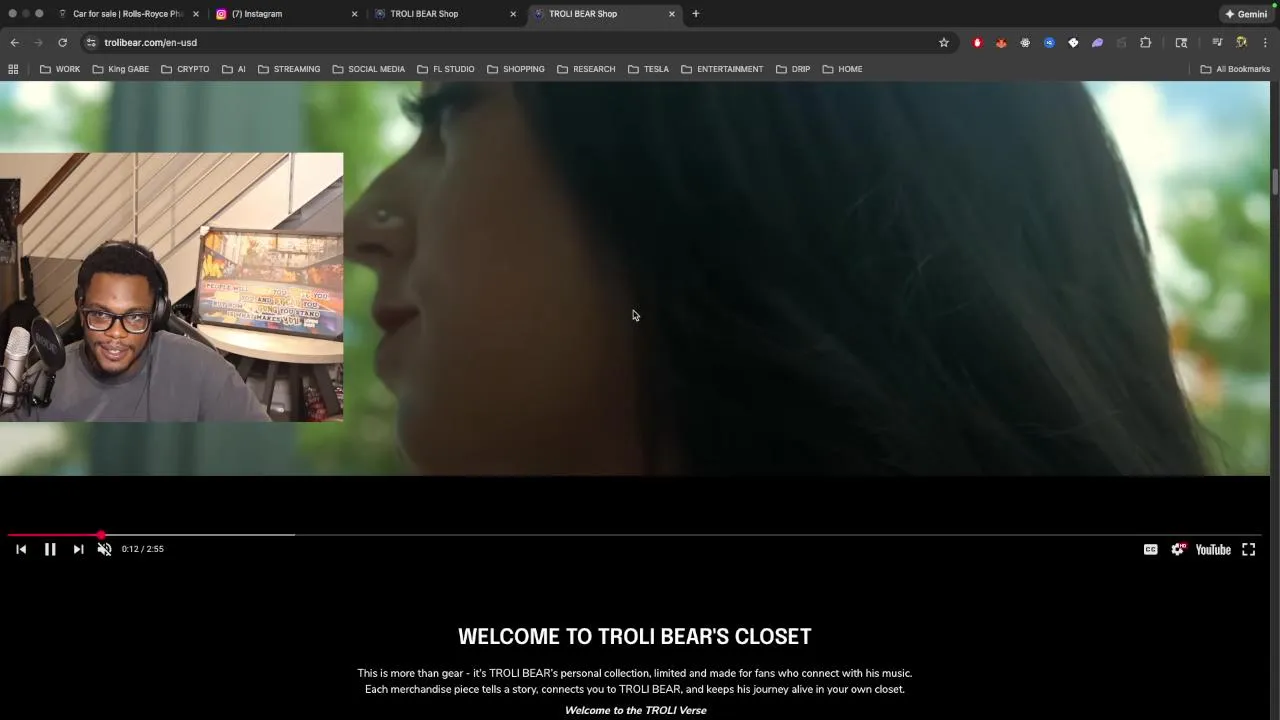Open a new tab with plus button
Viewport: 1280px width, 720px height.
(x=696, y=14)
